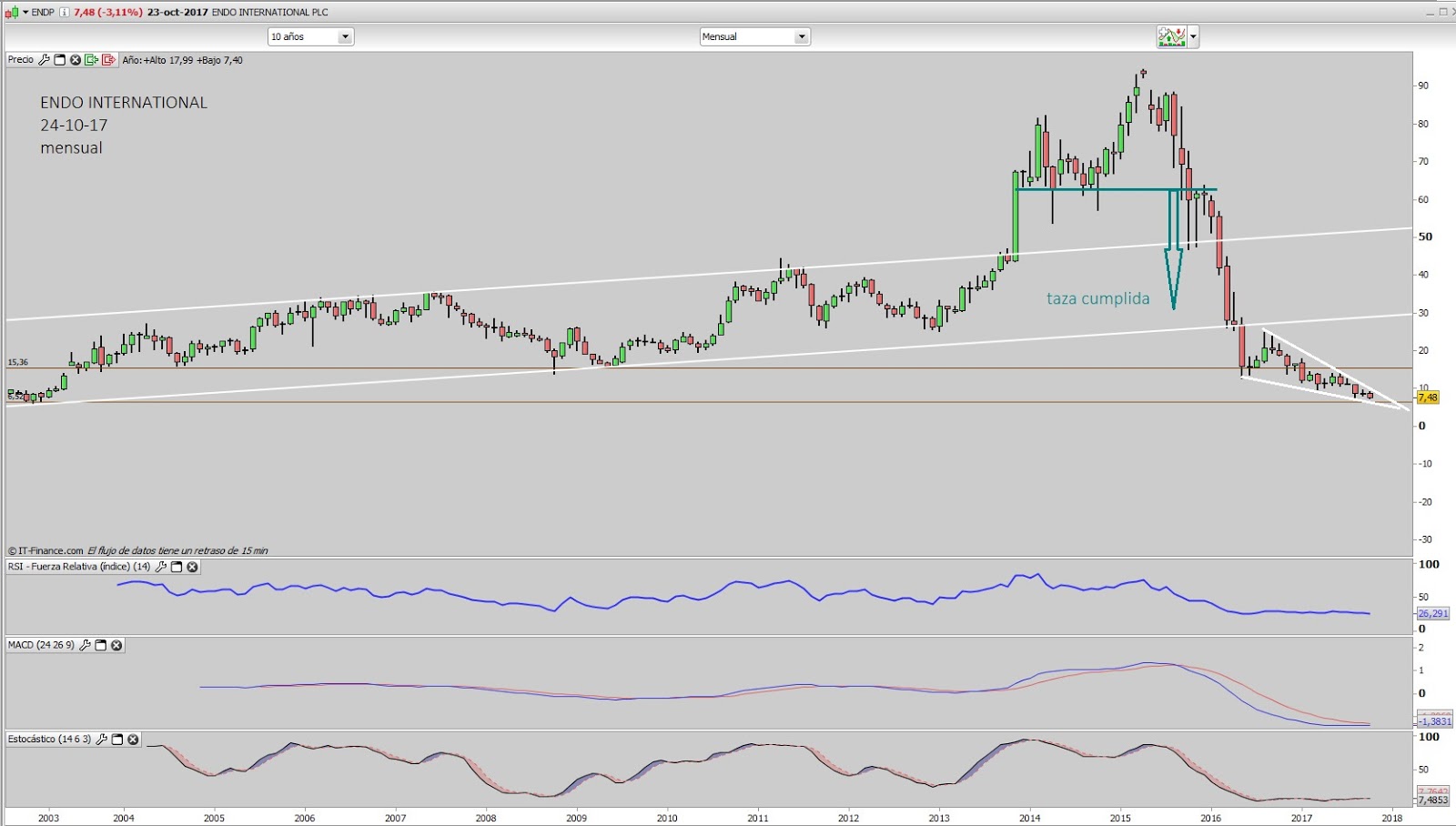Click the yellow 7,48 current price tag
Screen dimensions: 1456x826
1428,398
